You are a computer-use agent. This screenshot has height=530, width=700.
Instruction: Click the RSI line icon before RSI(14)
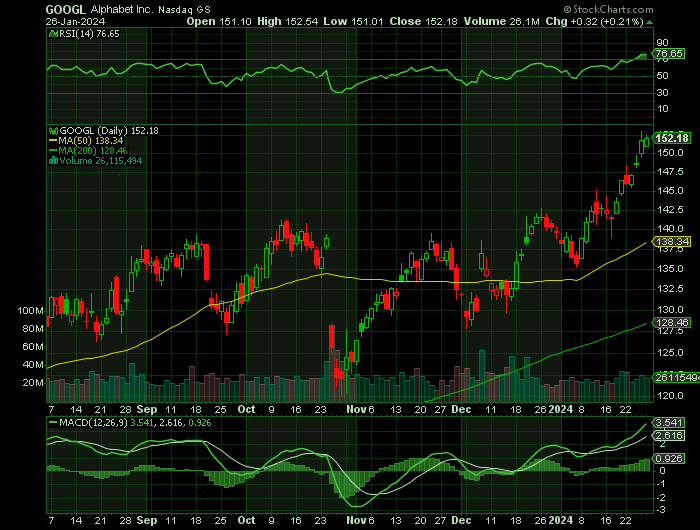pyautogui.click(x=53, y=33)
